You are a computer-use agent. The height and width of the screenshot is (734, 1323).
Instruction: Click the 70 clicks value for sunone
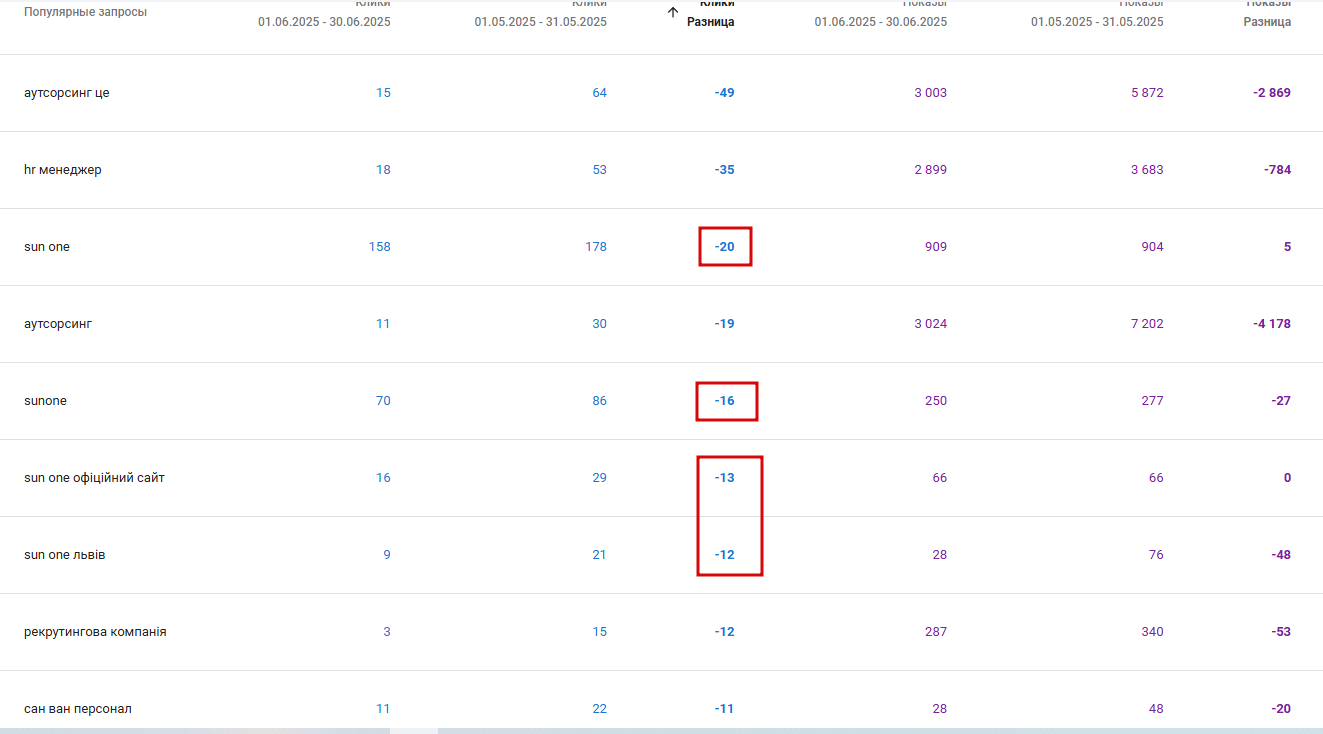[383, 401]
